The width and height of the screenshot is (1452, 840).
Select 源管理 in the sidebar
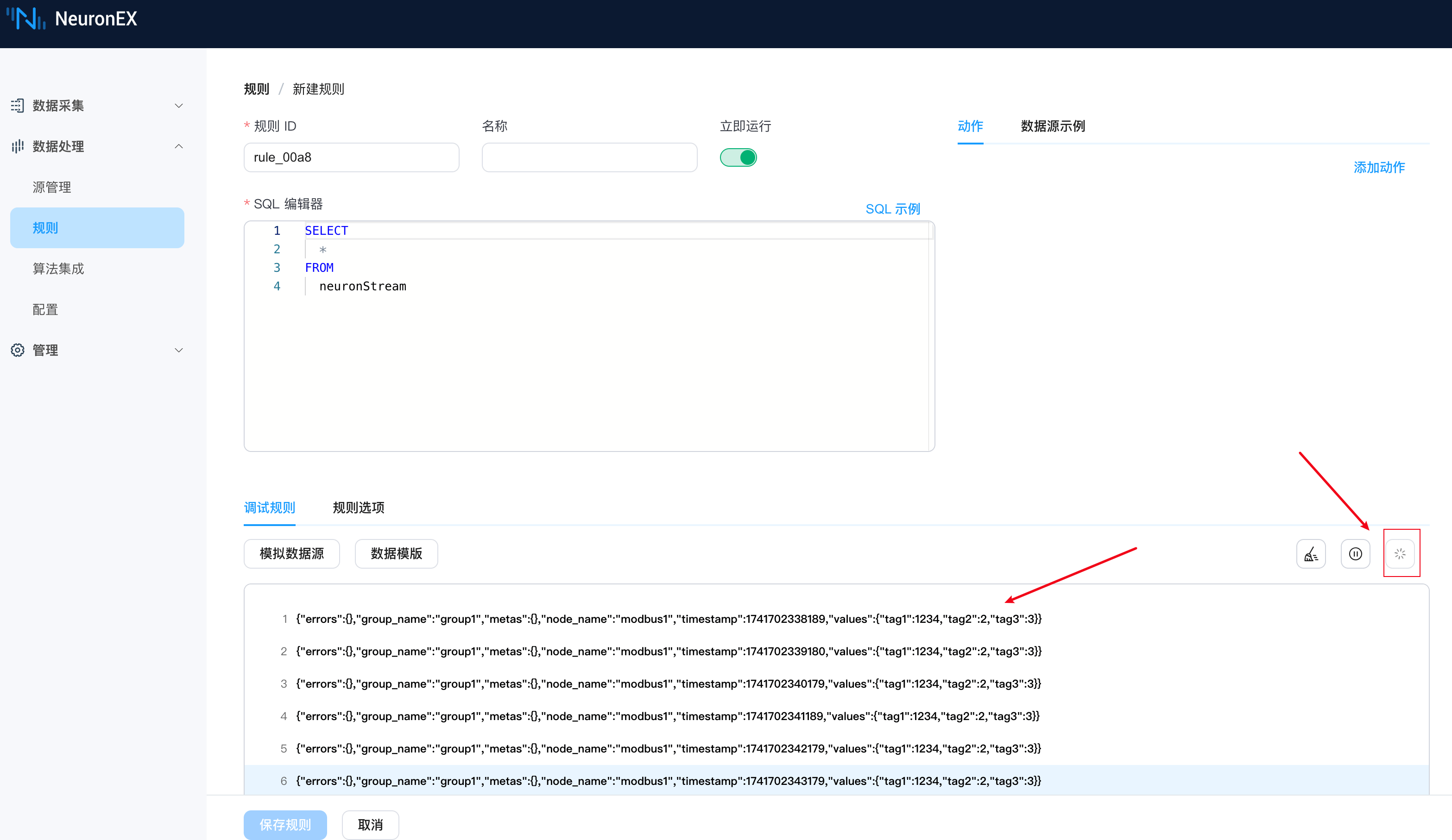[x=52, y=187]
